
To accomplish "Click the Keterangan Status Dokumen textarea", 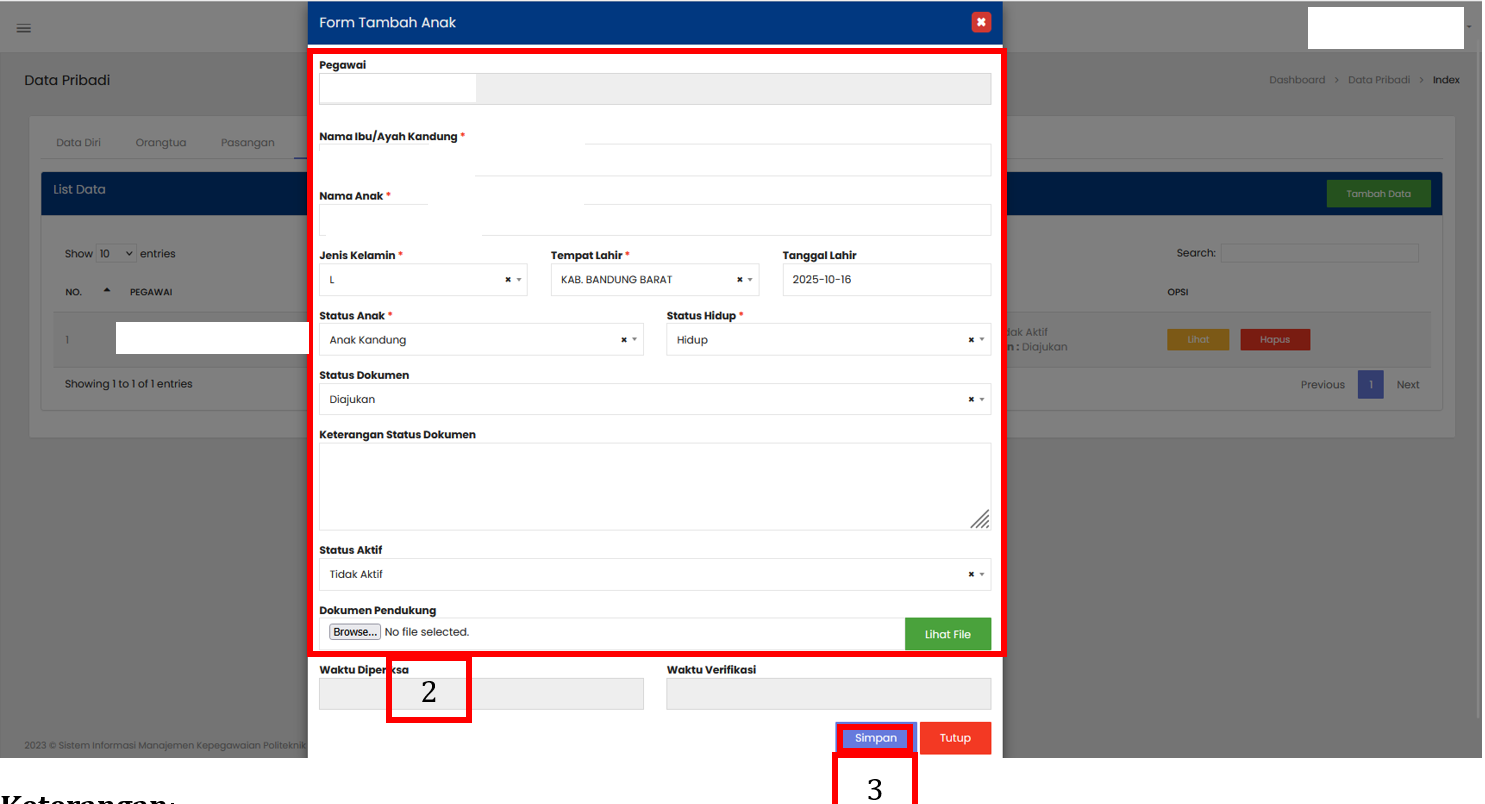I will (x=654, y=486).
